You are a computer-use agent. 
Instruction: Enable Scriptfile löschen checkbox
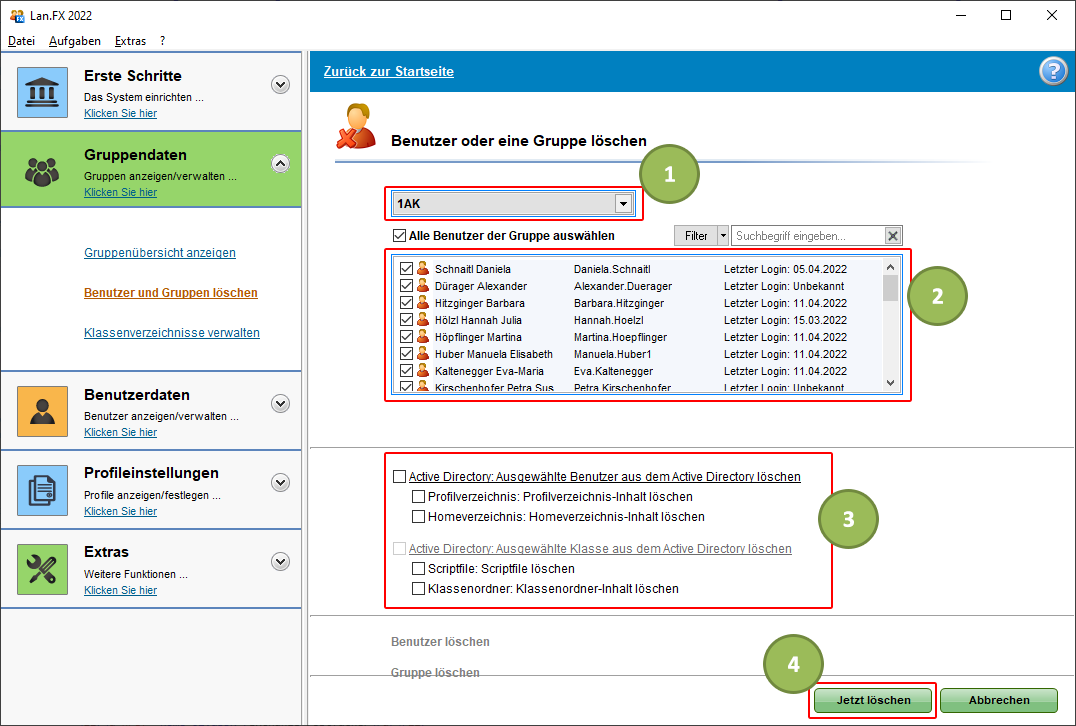[418, 568]
